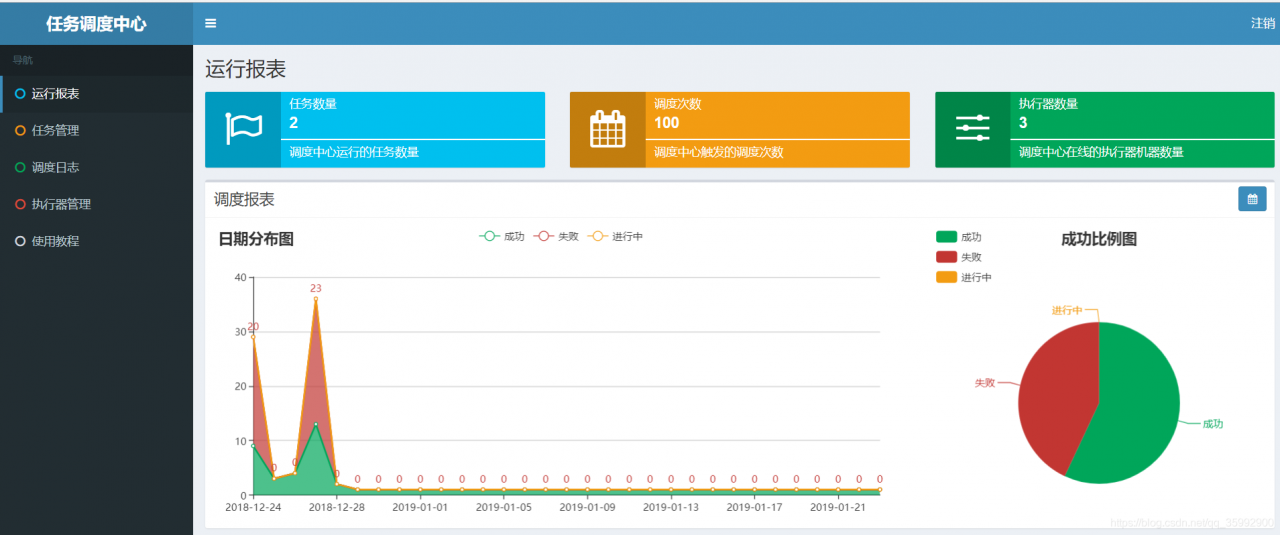Screen dimensions: 1280x535
Task: Click the 调度次数 value 100
Action: click(x=666, y=123)
